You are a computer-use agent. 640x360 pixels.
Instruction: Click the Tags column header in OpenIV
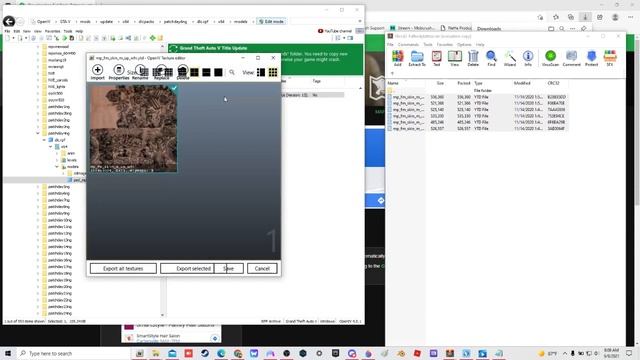click(x=316, y=81)
